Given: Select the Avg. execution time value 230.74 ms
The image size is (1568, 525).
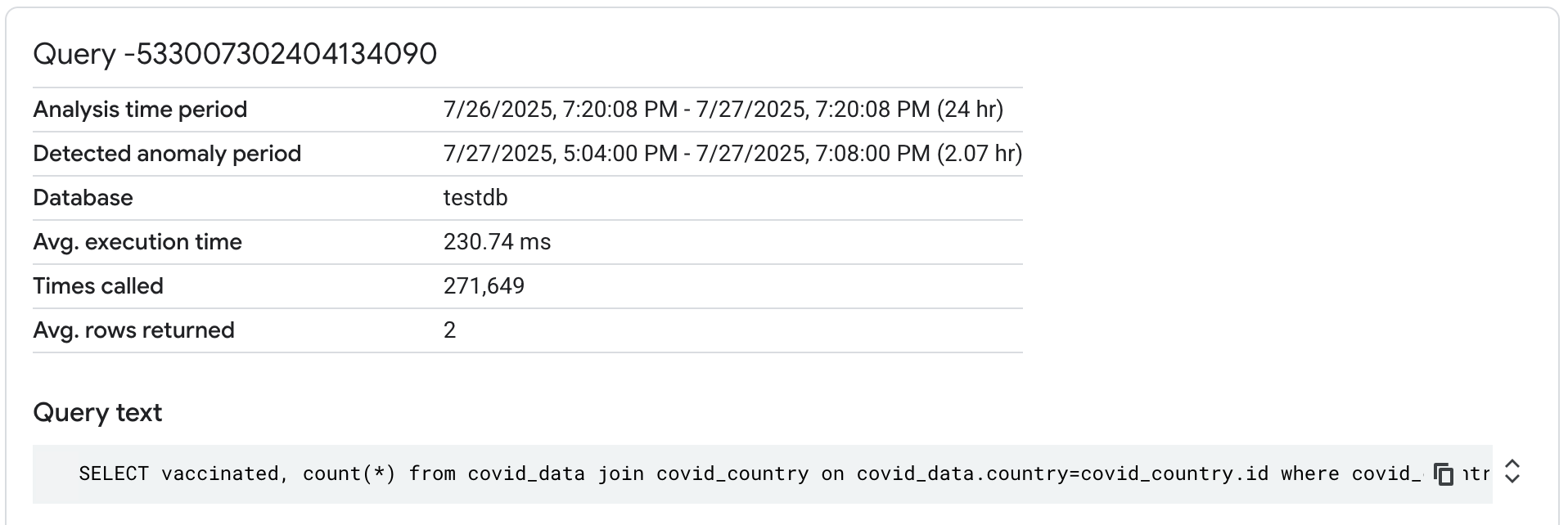Looking at the screenshot, I should 497,241.
